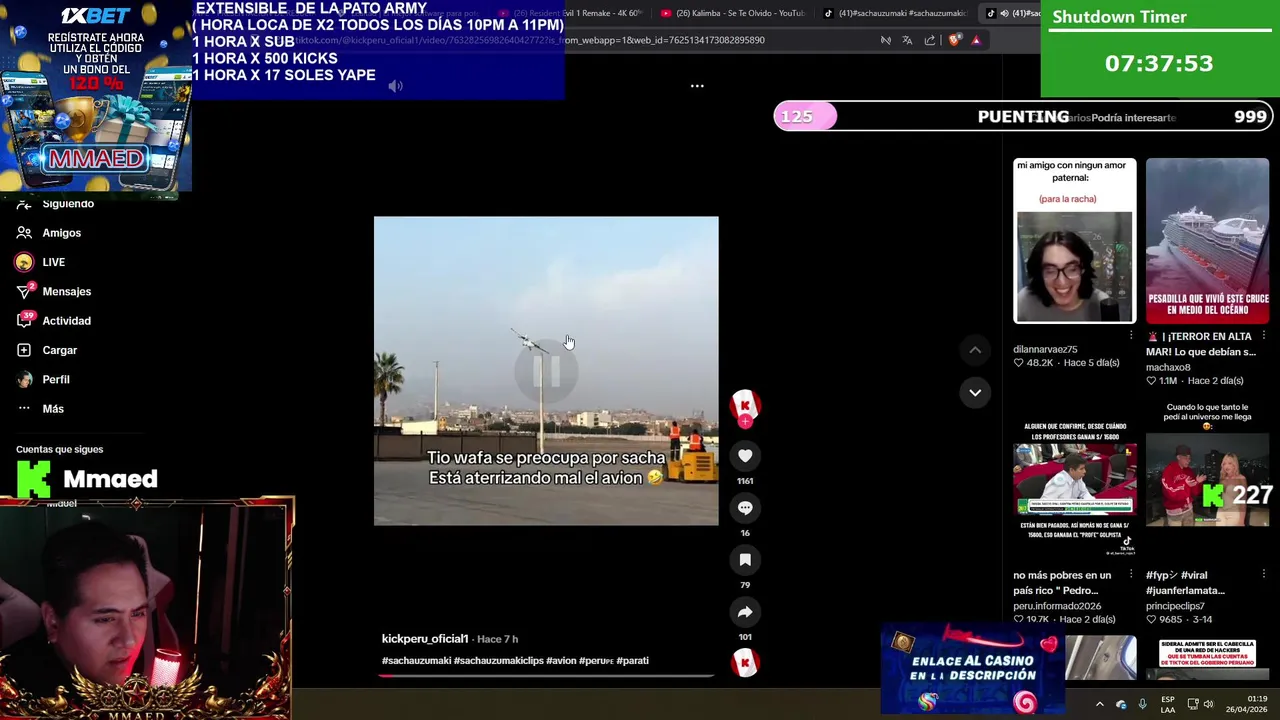The height and width of the screenshot is (720, 1280).
Task: Open the #parati hashtag
Action: 633,661
